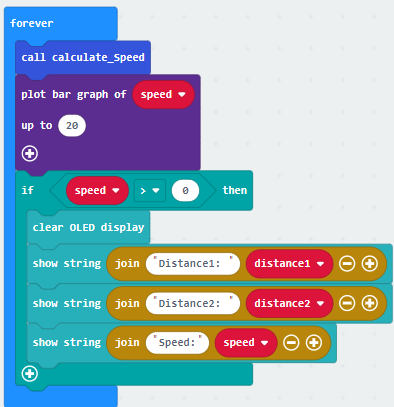Click 'show string' label in Speed: row
Viewport: 394px width, 407px height.
(67, 343)
